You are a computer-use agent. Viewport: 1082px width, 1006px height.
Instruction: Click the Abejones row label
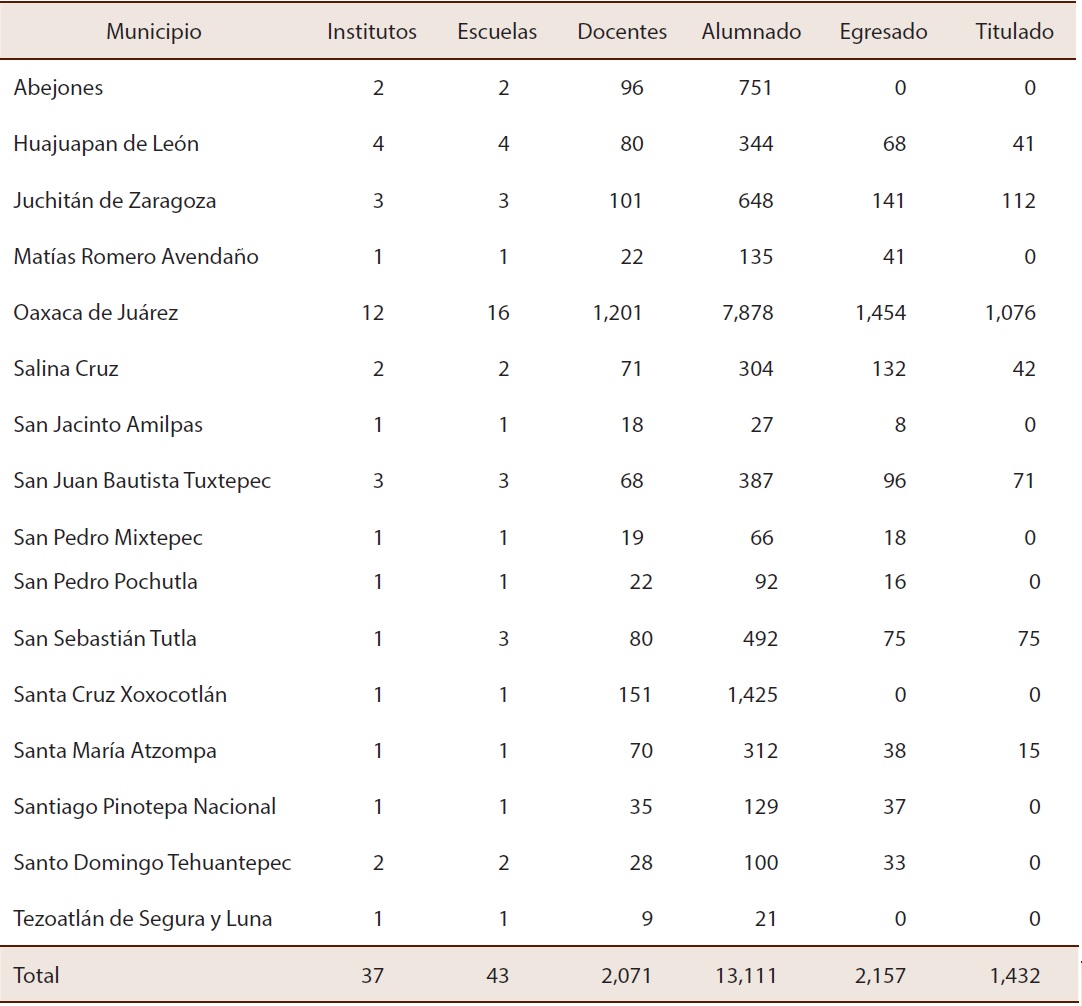coord(58,87)
